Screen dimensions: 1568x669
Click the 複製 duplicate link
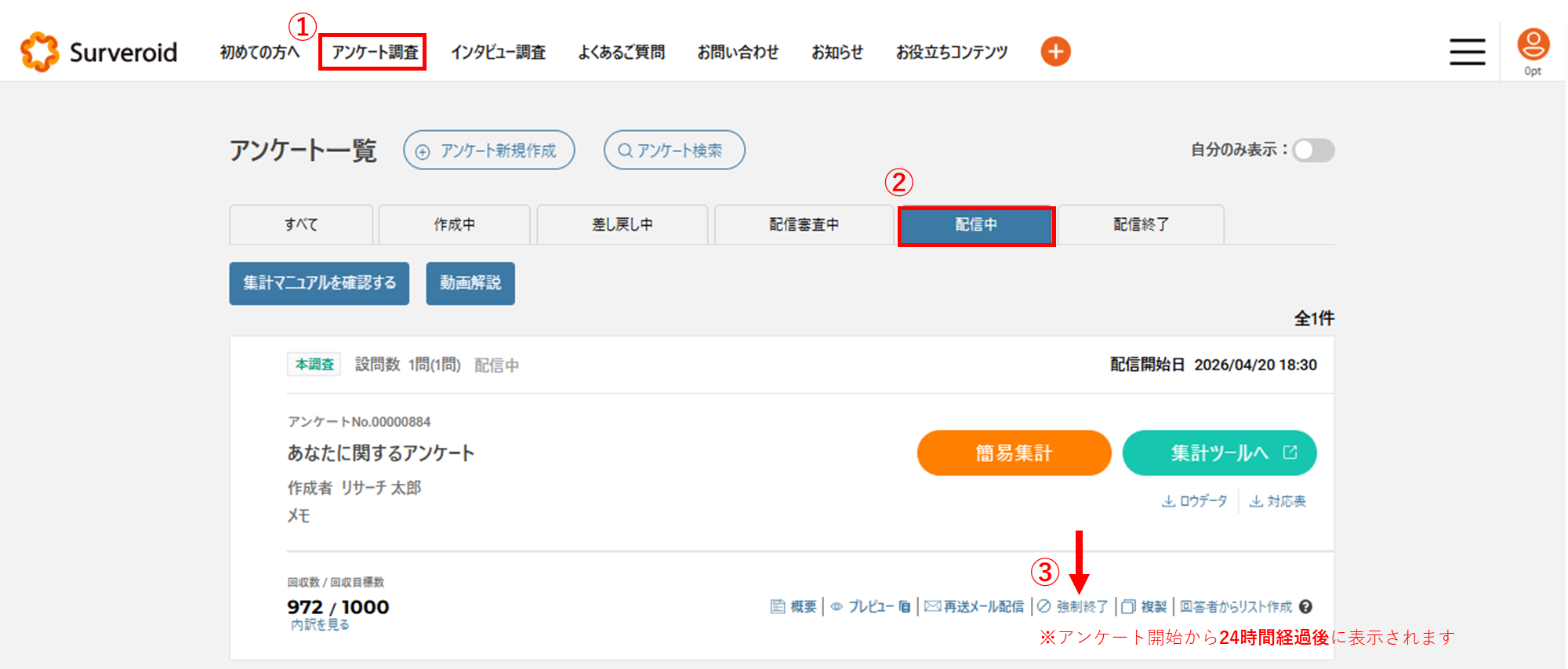[x=1145, y=606]
